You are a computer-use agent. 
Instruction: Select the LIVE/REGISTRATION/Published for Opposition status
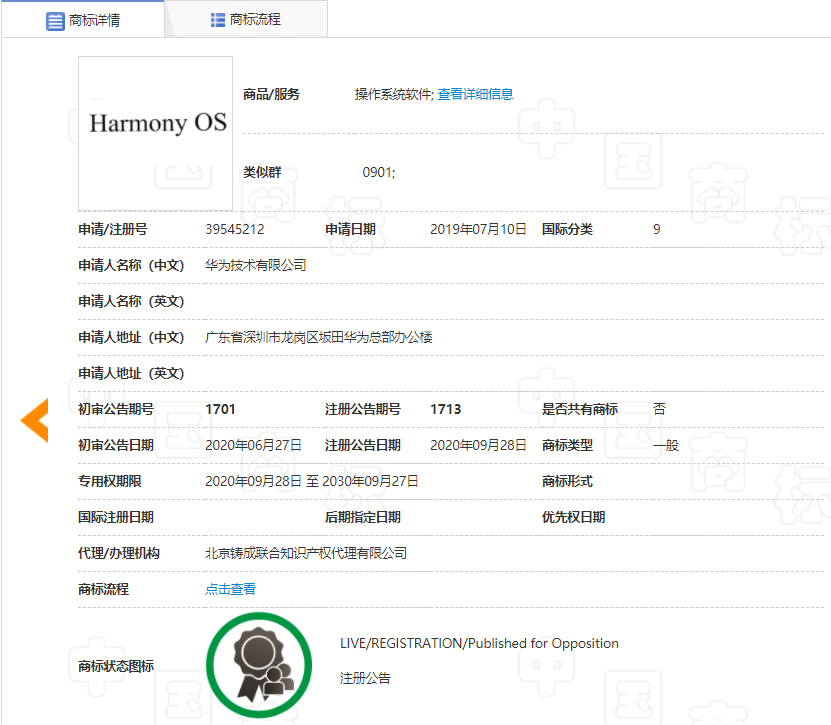(479, 643)
